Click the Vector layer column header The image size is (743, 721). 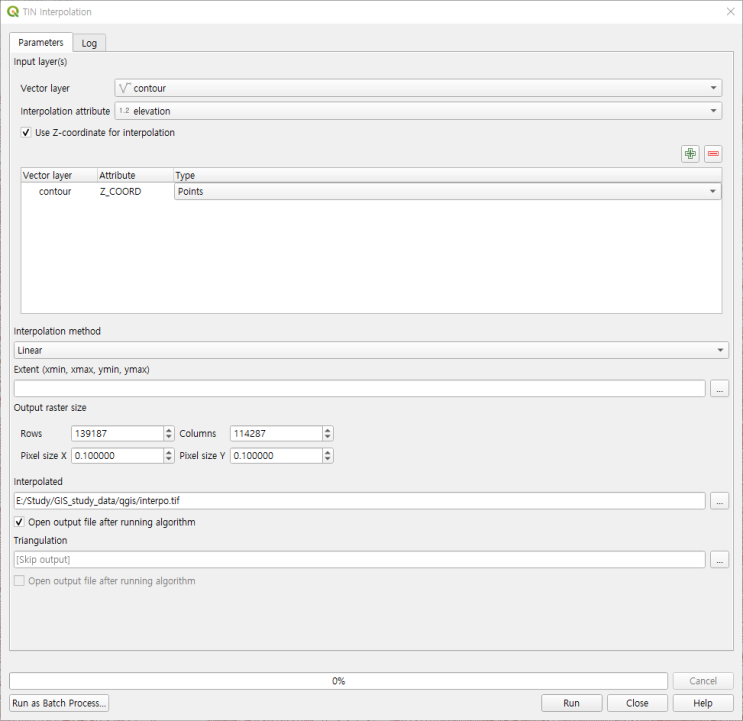(x=59, y=175)
